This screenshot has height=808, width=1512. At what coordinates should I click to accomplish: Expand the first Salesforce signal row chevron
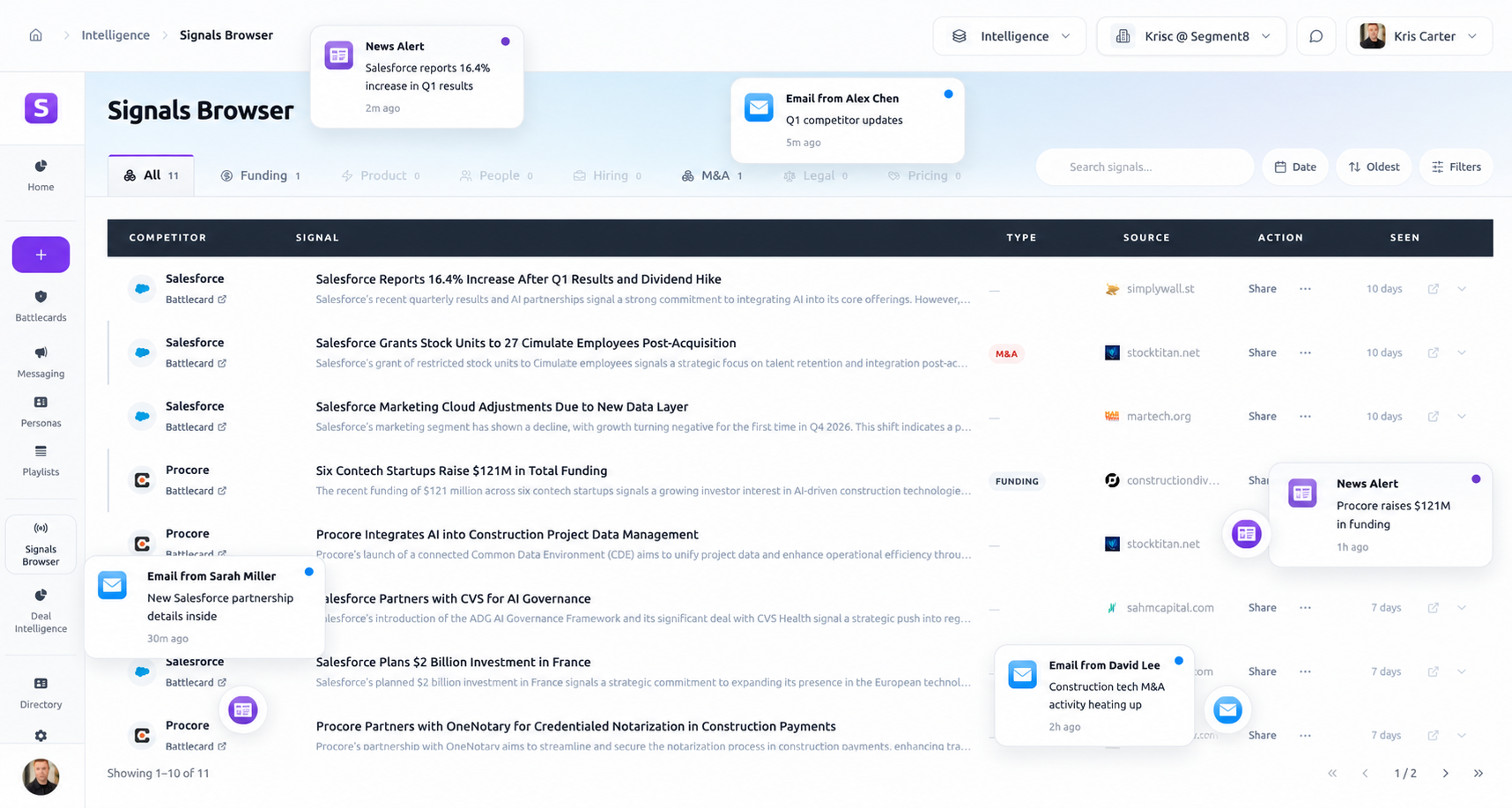point(1462,289)
